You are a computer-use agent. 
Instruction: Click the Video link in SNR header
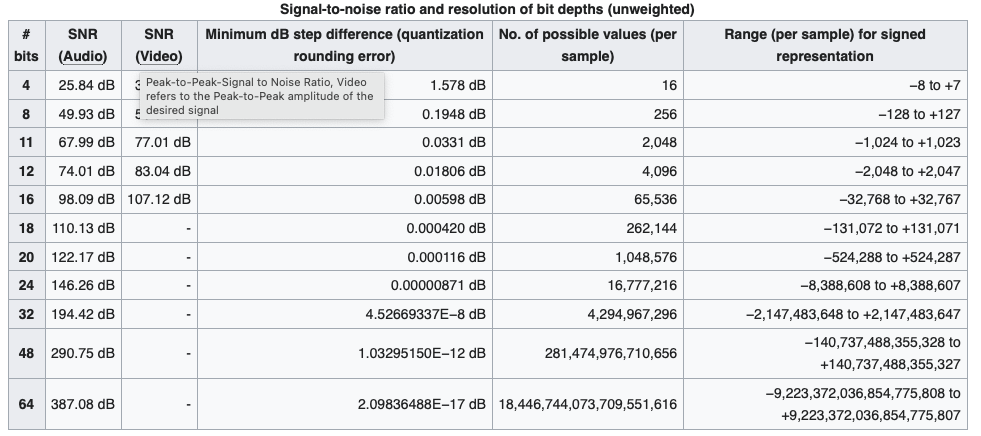point(159,56)
